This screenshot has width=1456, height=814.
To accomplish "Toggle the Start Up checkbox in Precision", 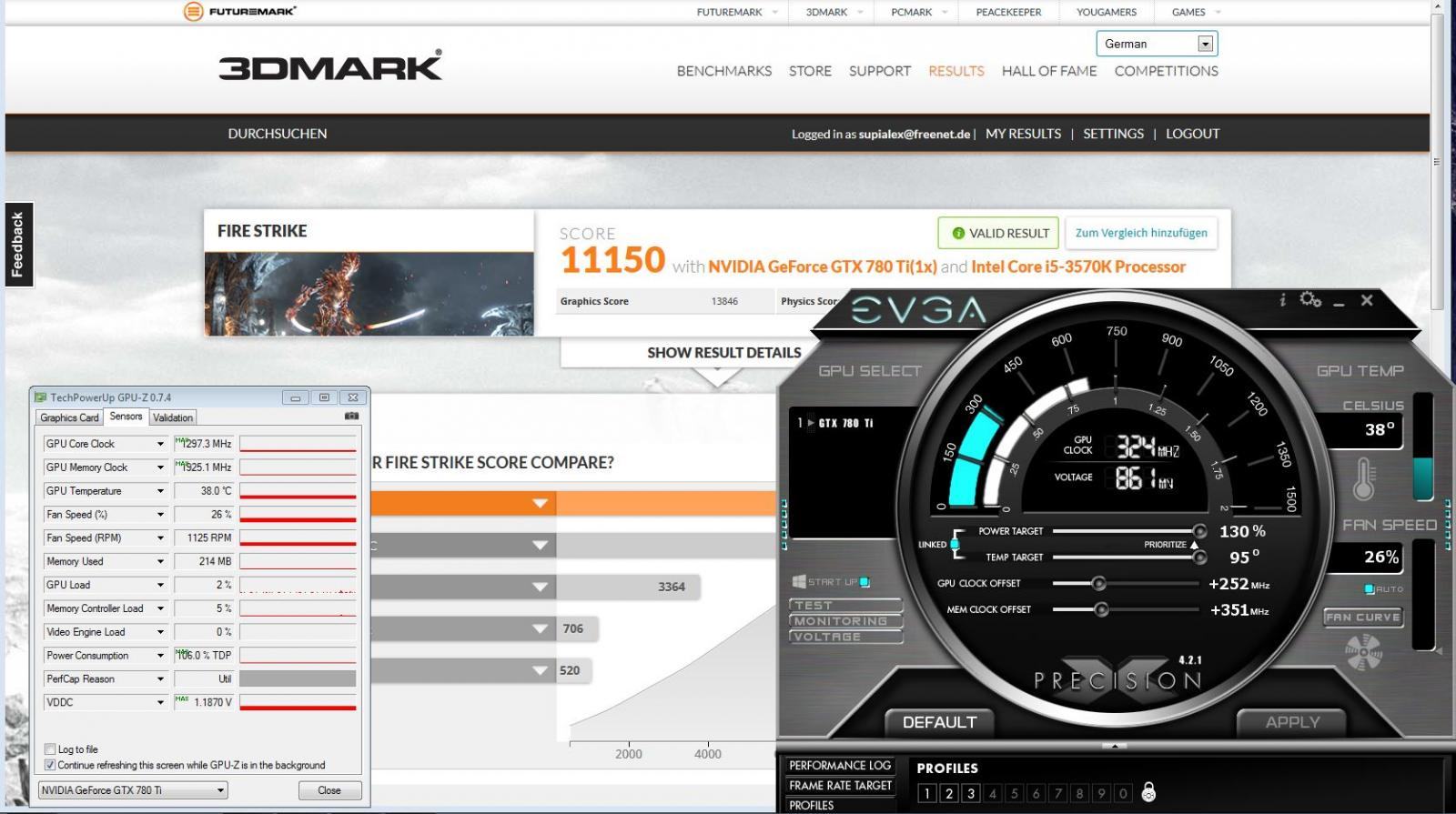I will [x=864, y=582].
